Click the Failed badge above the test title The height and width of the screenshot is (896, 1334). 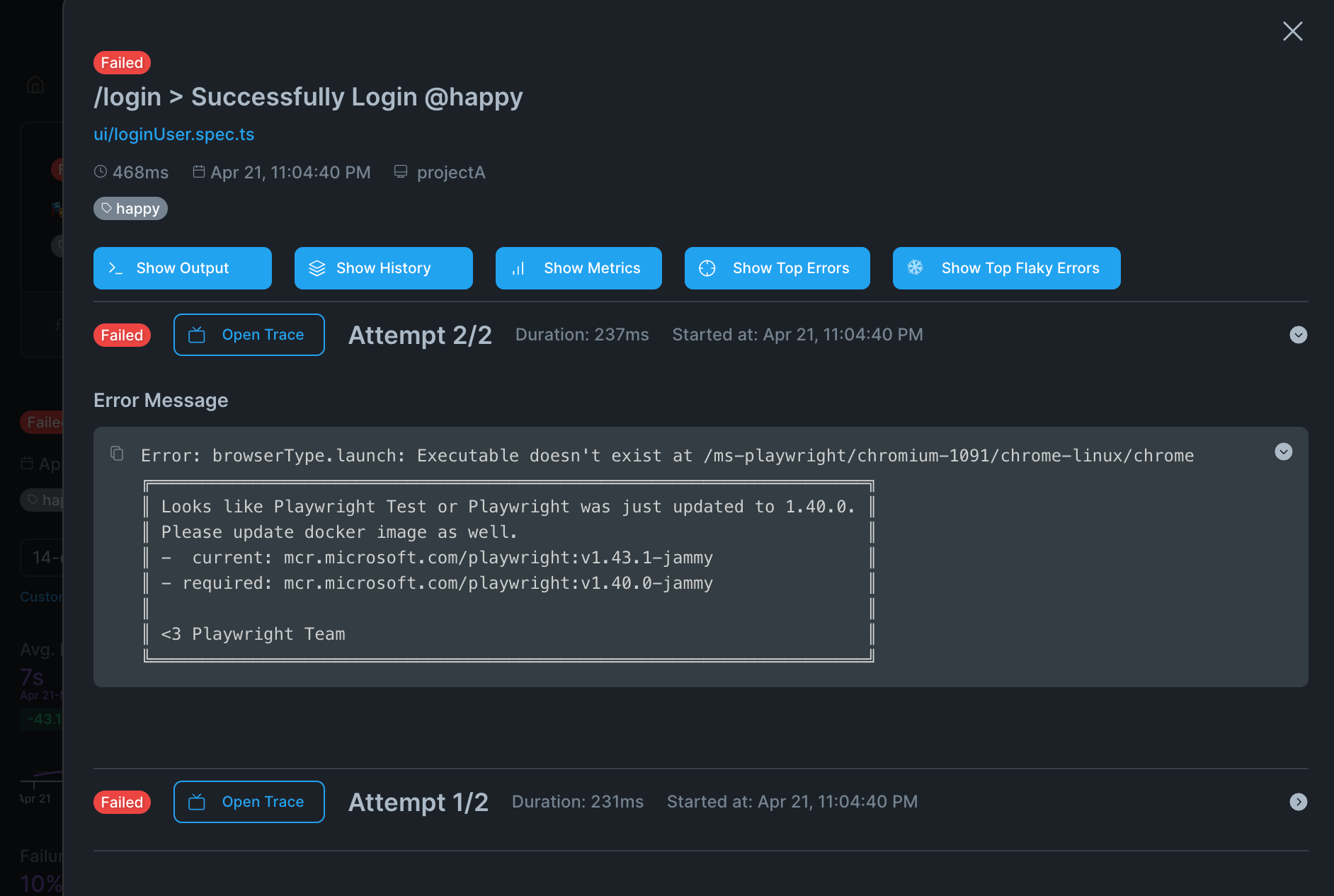122,63
